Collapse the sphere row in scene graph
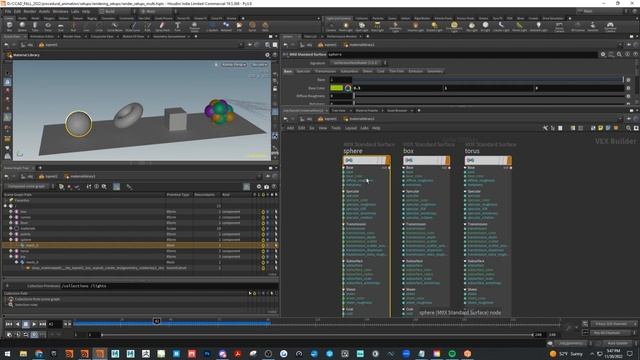This screenshot has width=640, height=360. (x=11, y=240)
